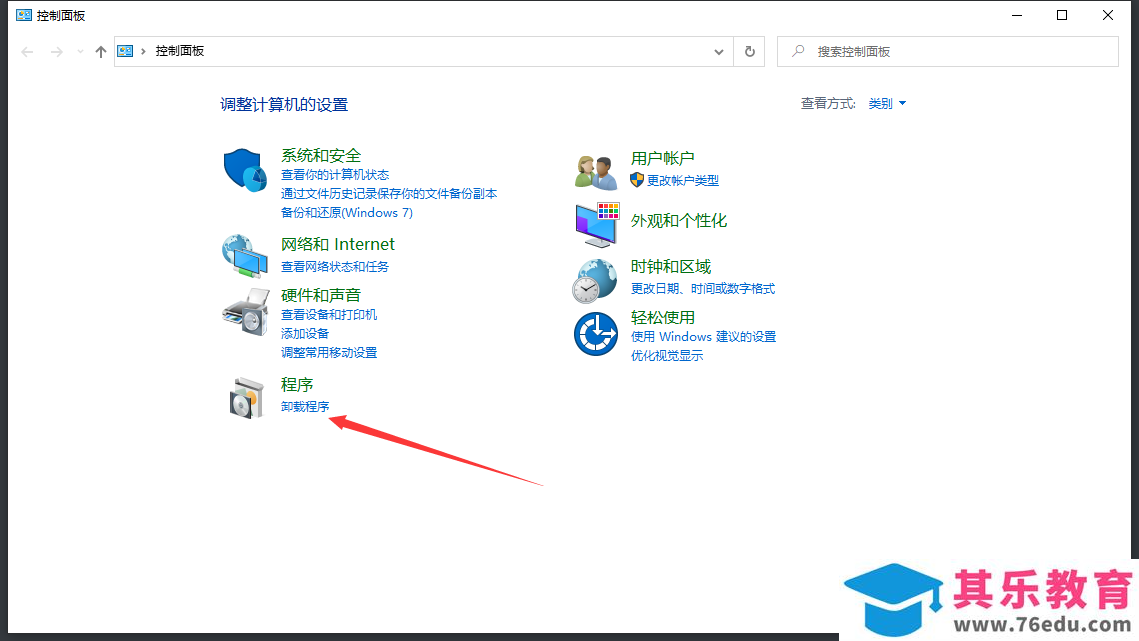Viewport: 1139px width, 641px height.
Task: Minimize the control panel window
Action: (1017, 15)
